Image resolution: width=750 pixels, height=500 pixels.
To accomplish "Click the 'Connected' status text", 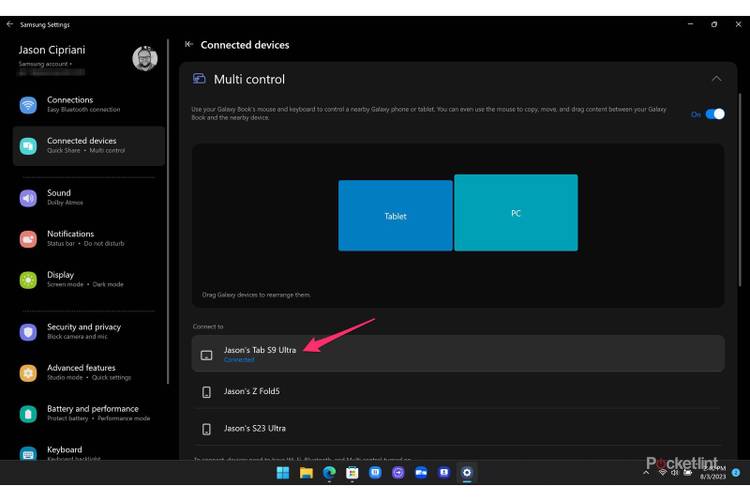I will pyautogui.click(x=239, y=360).
